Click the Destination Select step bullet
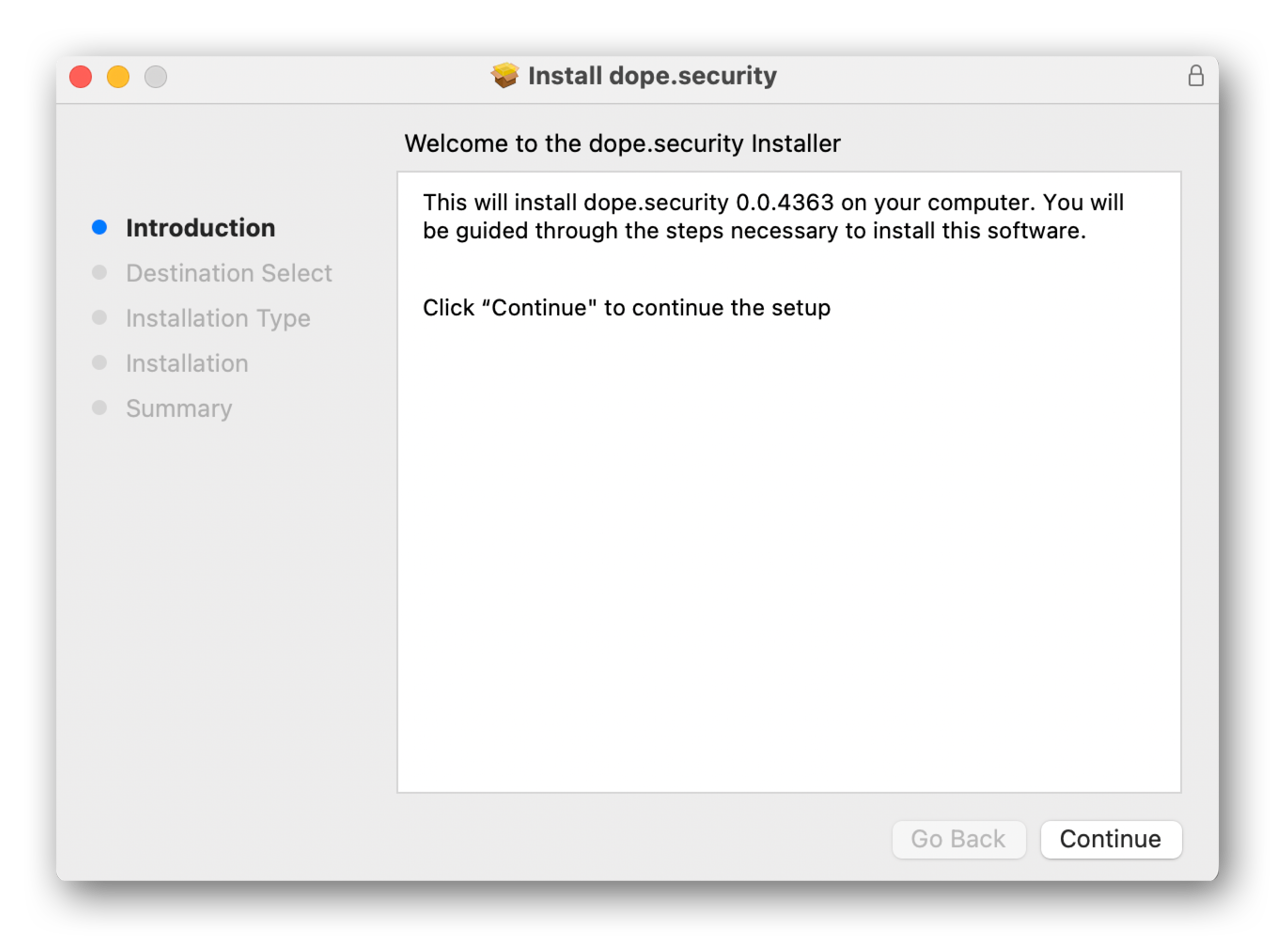Screen dimensions: 1275x937 99,273
